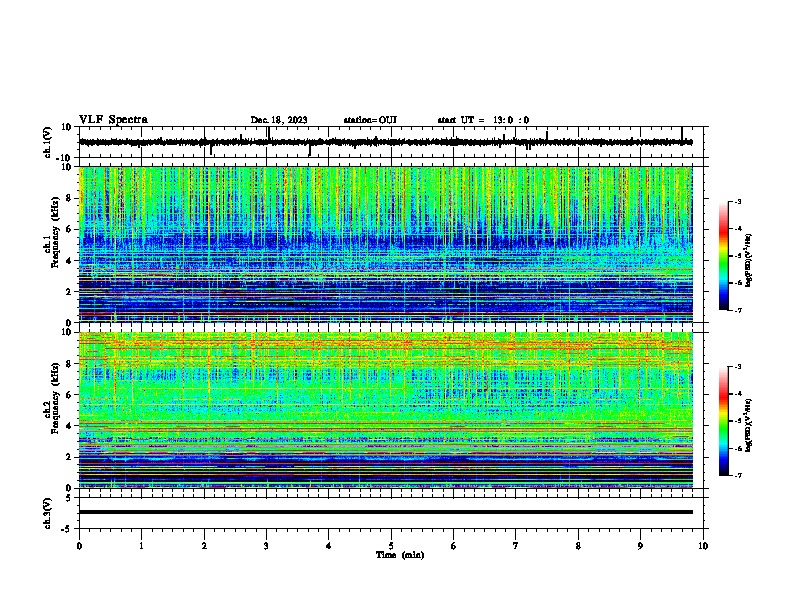792x612 pixels.
Task: Click the color scale bar beside ch.2 spectrogram
Action: 723,421
